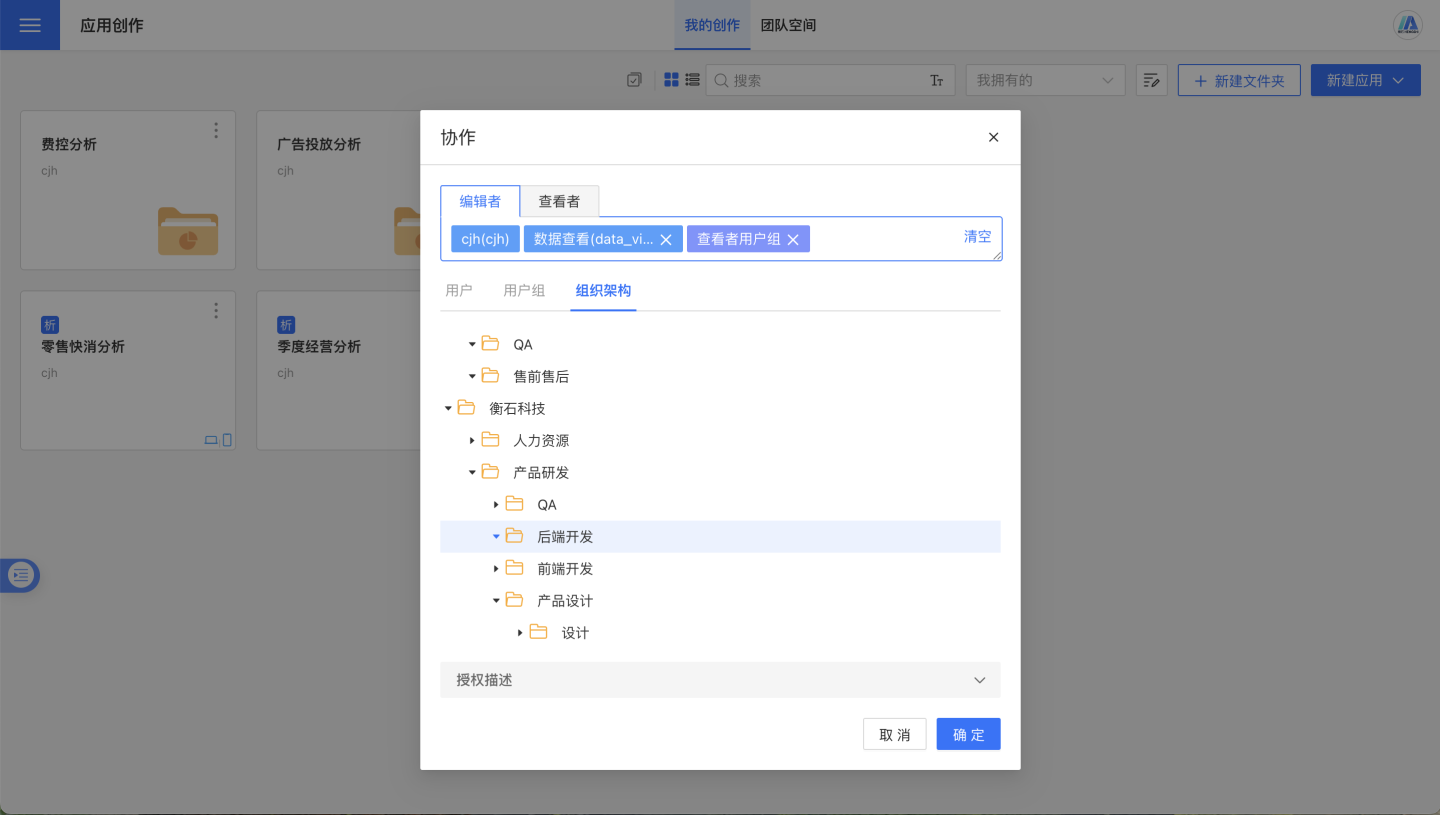Screen dimensions: 1440x815
Task: Open the hamburger main menu
Action: [x=30, y=25]
